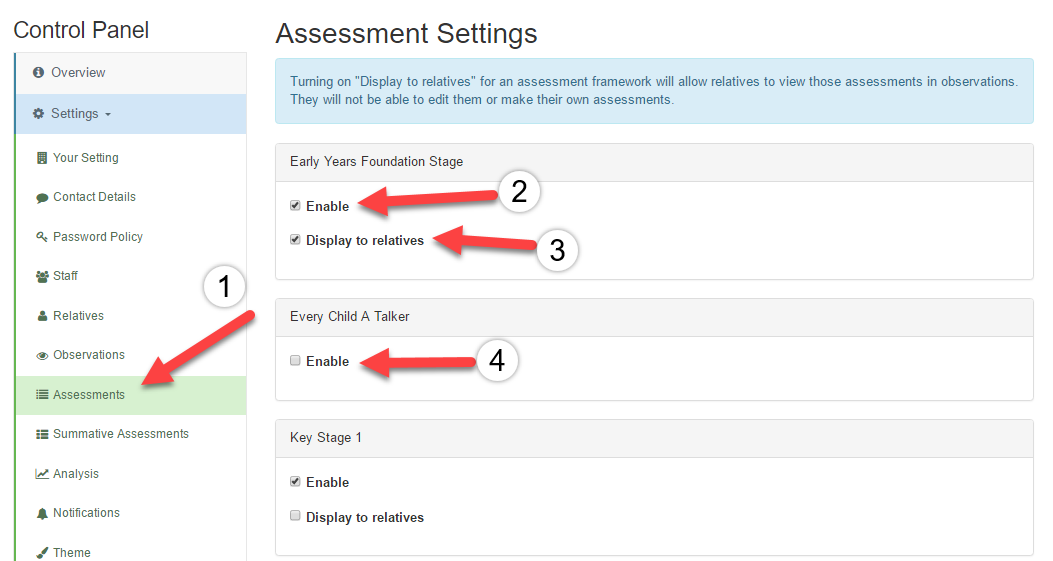Click the speech bubble Contact Details icon
Image resolution: width=1053 pixels, height=561 pixels.
tap(42, 198)
